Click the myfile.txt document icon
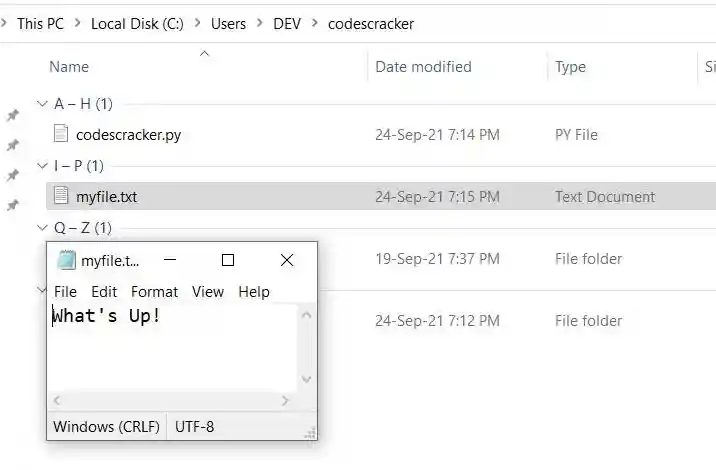Image resolution: width=716 pixels, height=470 pixels. [x=61, y=196]
